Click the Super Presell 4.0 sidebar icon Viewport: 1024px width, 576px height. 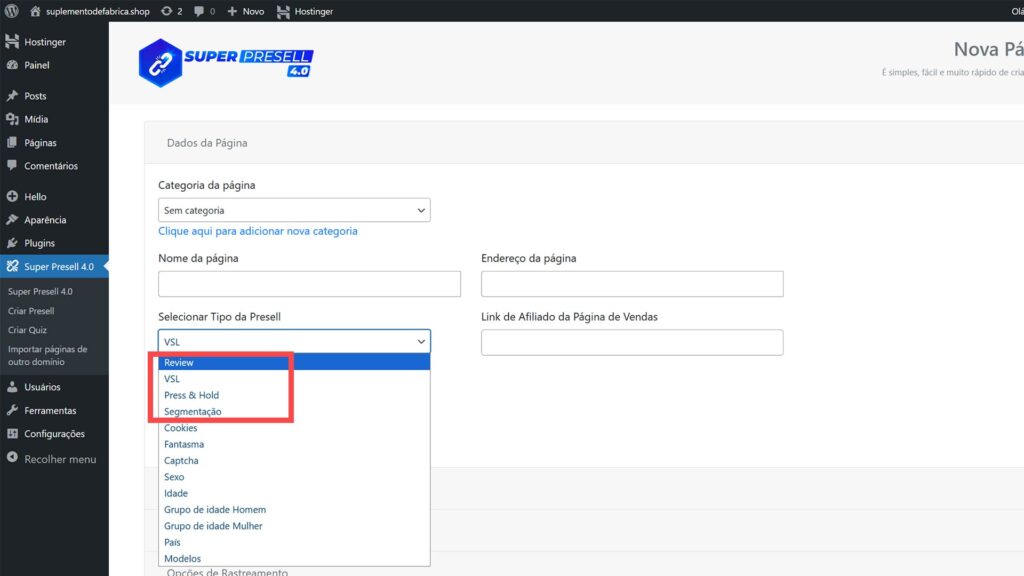click(x=14, y=266)
